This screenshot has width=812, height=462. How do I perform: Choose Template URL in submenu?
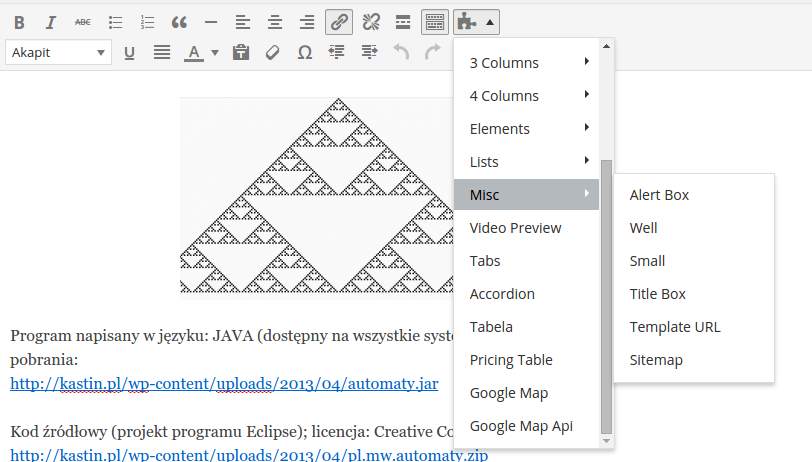[694, 327]
